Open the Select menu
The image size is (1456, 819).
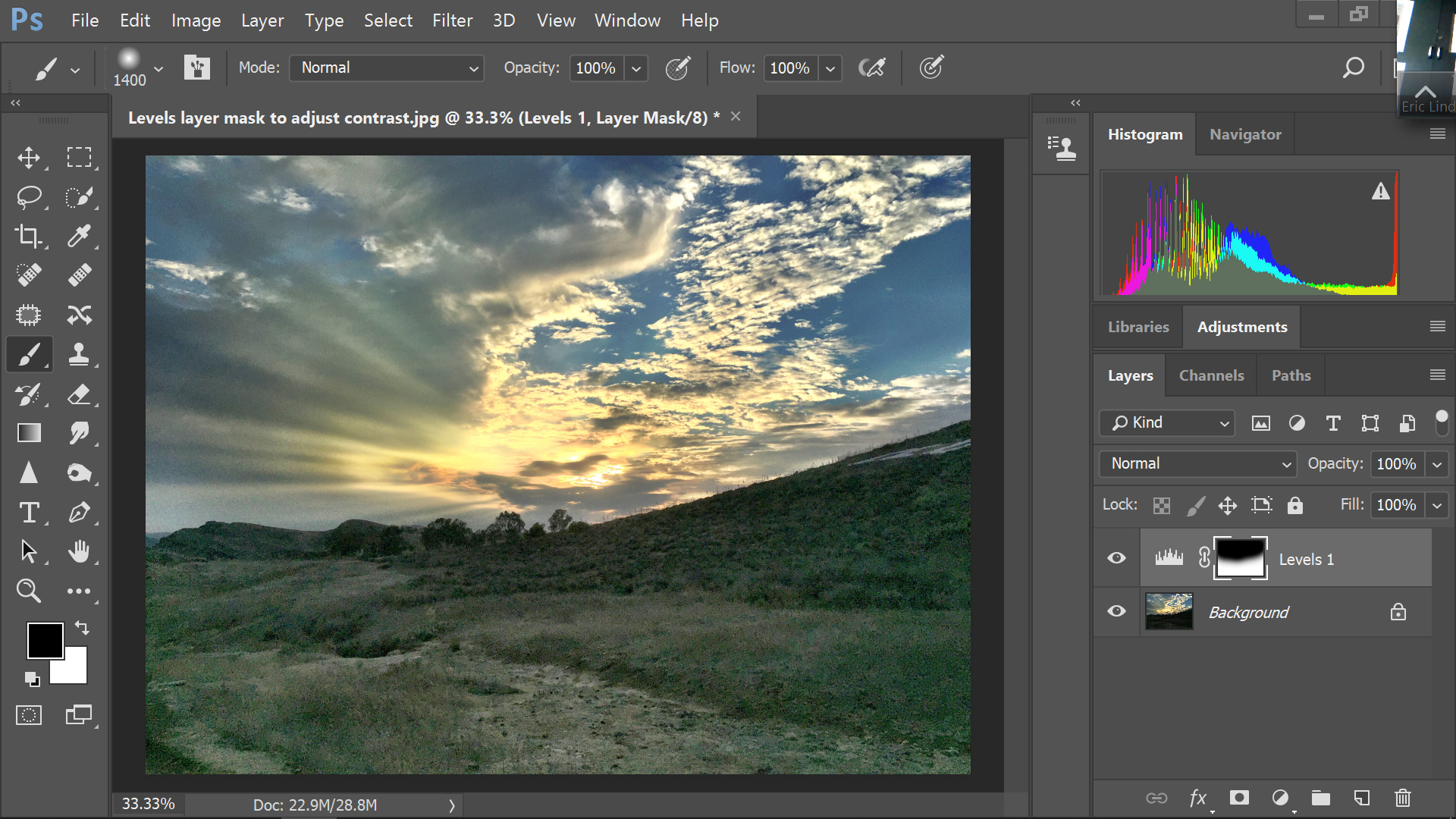click(388, 20)
